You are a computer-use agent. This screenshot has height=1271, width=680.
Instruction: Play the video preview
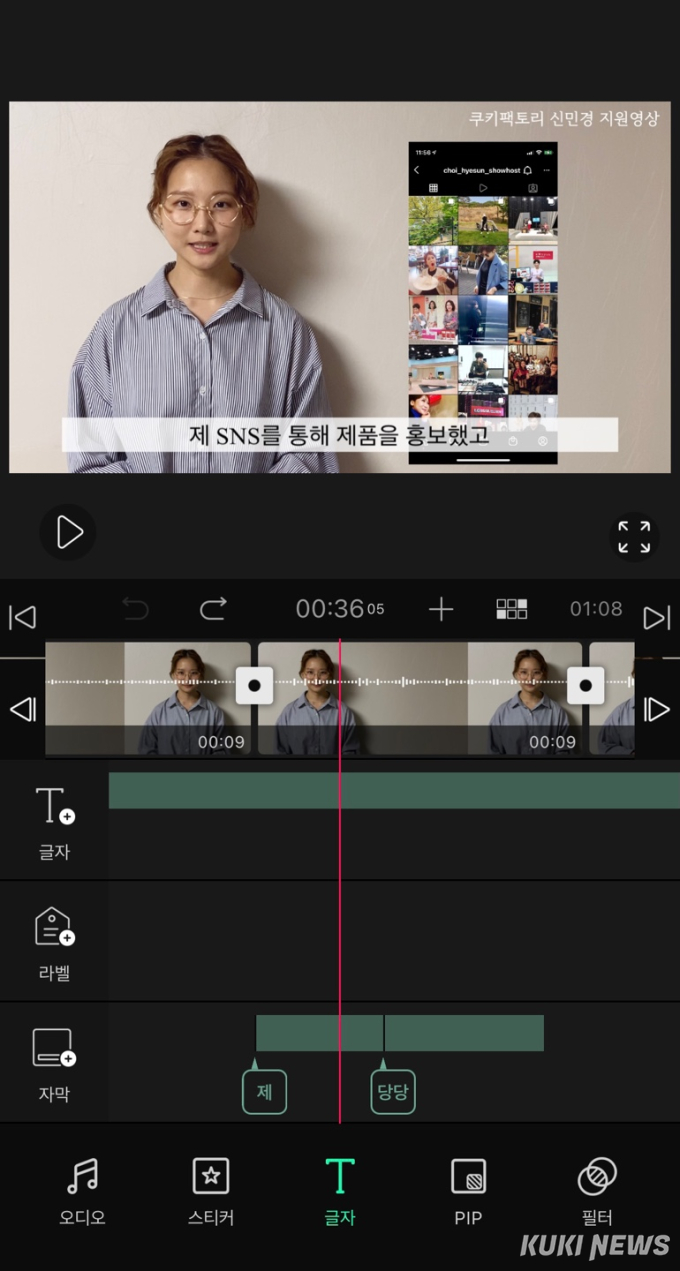click(x=68, y=532)
